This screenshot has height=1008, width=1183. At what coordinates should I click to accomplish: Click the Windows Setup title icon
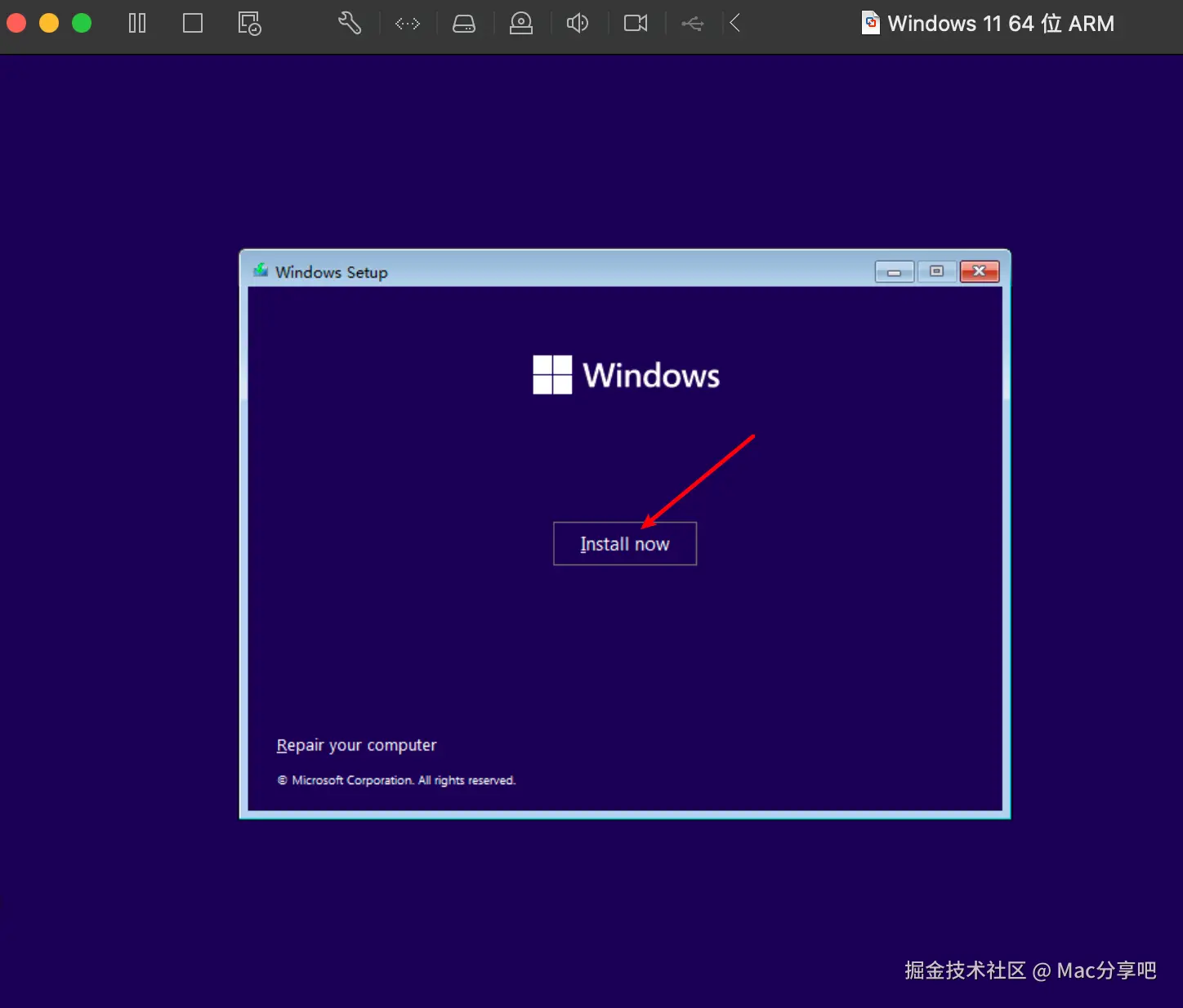[x=261, y=270]
